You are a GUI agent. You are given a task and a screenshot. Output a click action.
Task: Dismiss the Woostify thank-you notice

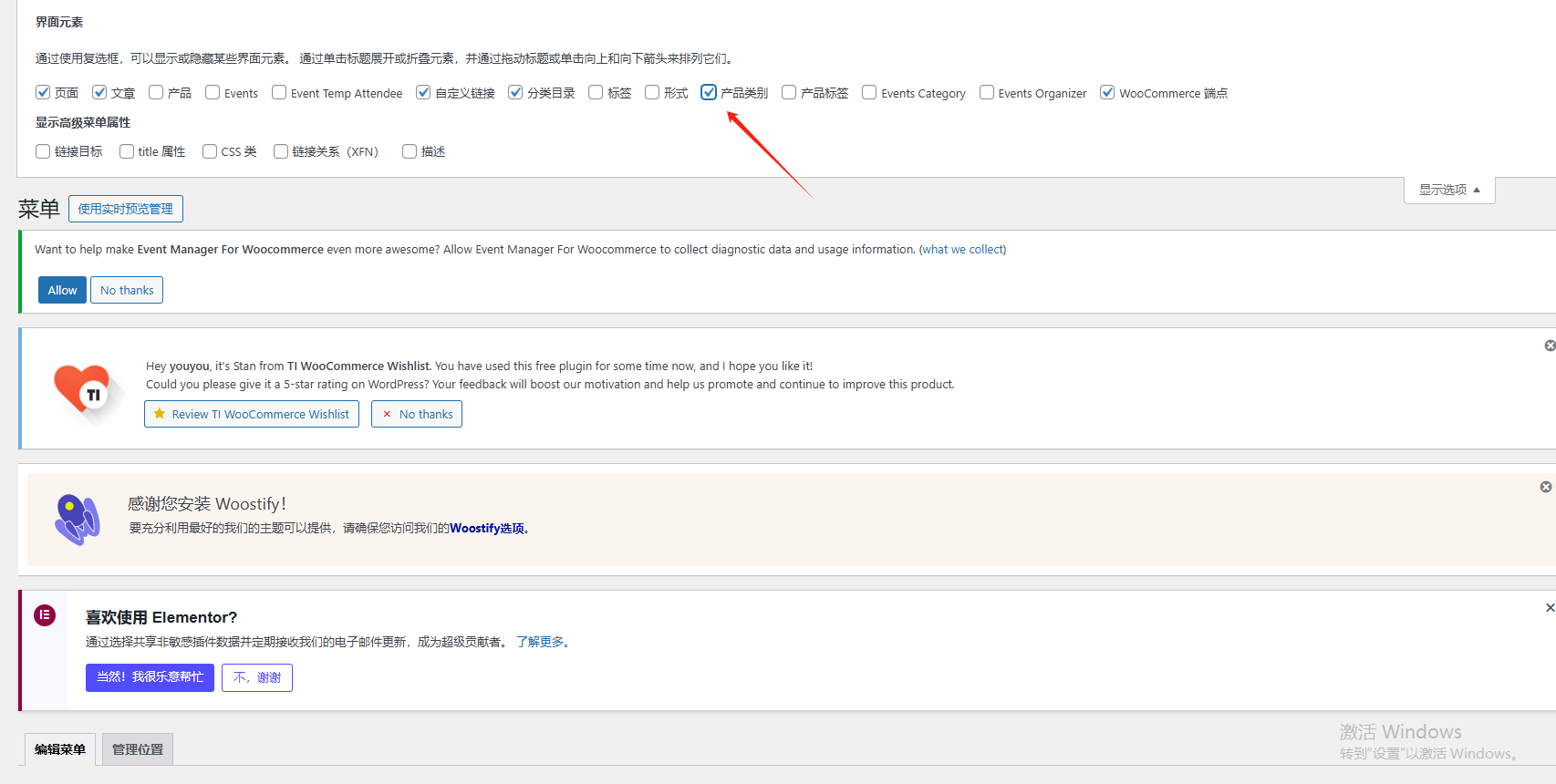[1545, 487]
